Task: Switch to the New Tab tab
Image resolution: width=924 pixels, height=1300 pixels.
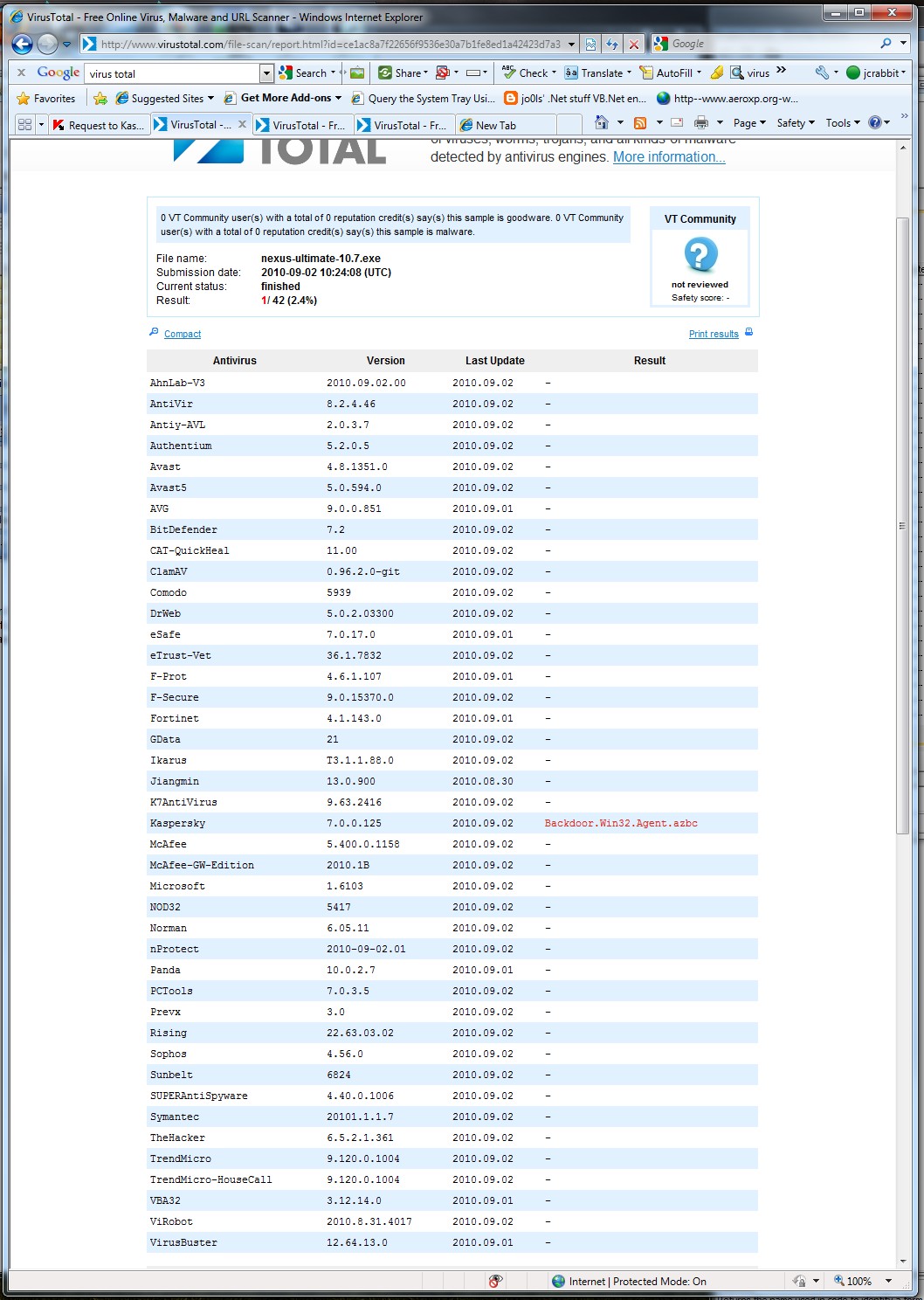Action: pyautogui.click(x=496, y=125)
